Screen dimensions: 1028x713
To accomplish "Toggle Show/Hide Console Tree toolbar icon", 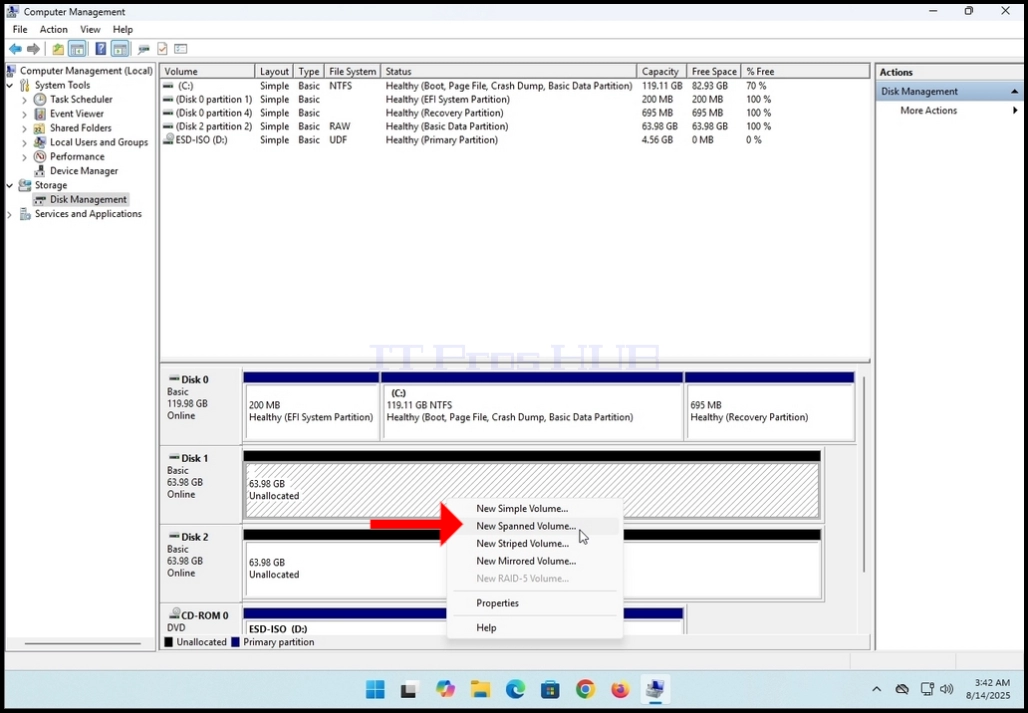I will click(x=77, y=49).
